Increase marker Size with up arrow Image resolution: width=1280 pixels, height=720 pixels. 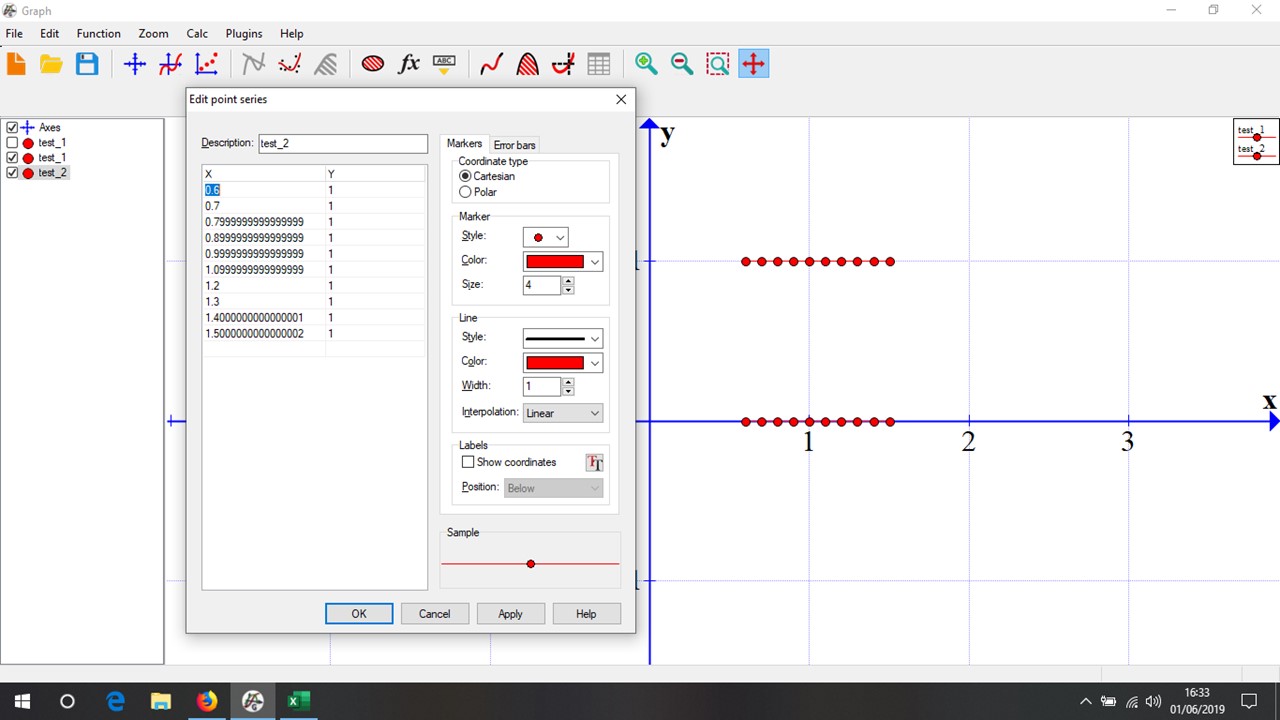[x=568, y=280]
